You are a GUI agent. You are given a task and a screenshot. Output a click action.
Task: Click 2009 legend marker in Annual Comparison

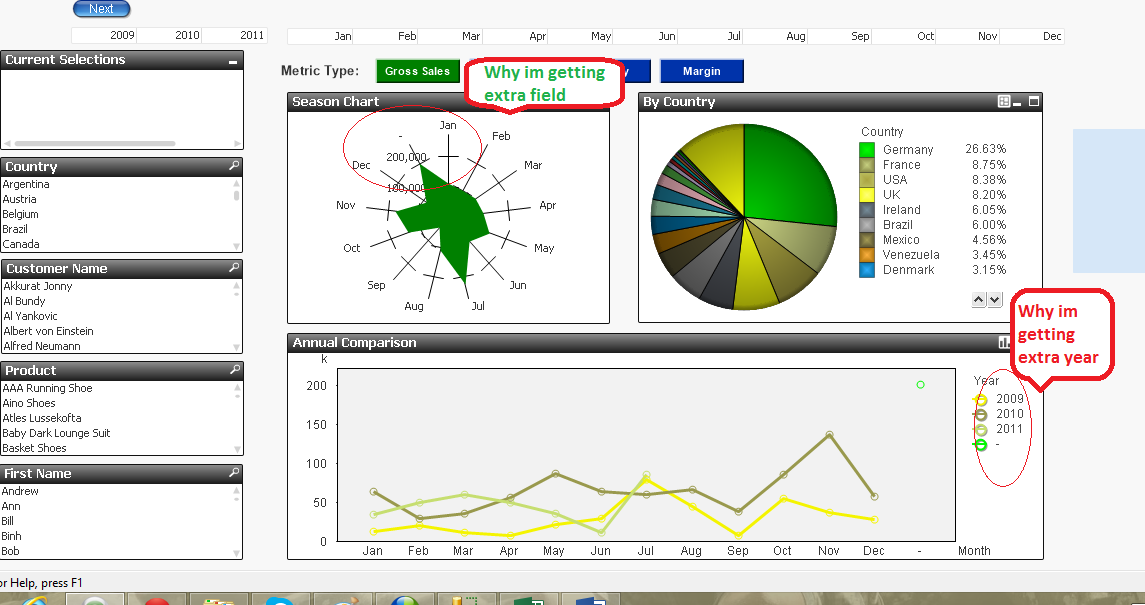click(981, 399)
